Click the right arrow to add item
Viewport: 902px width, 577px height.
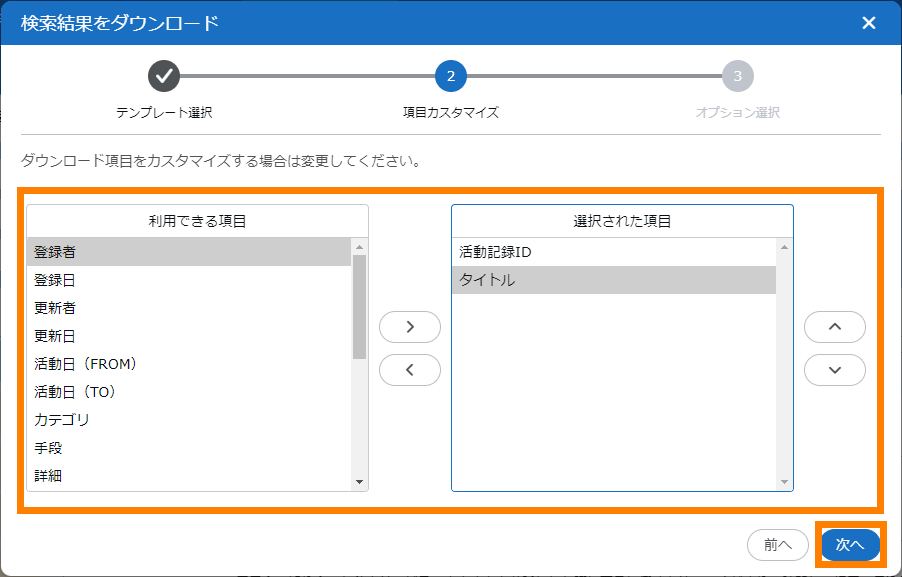point(410,327)
